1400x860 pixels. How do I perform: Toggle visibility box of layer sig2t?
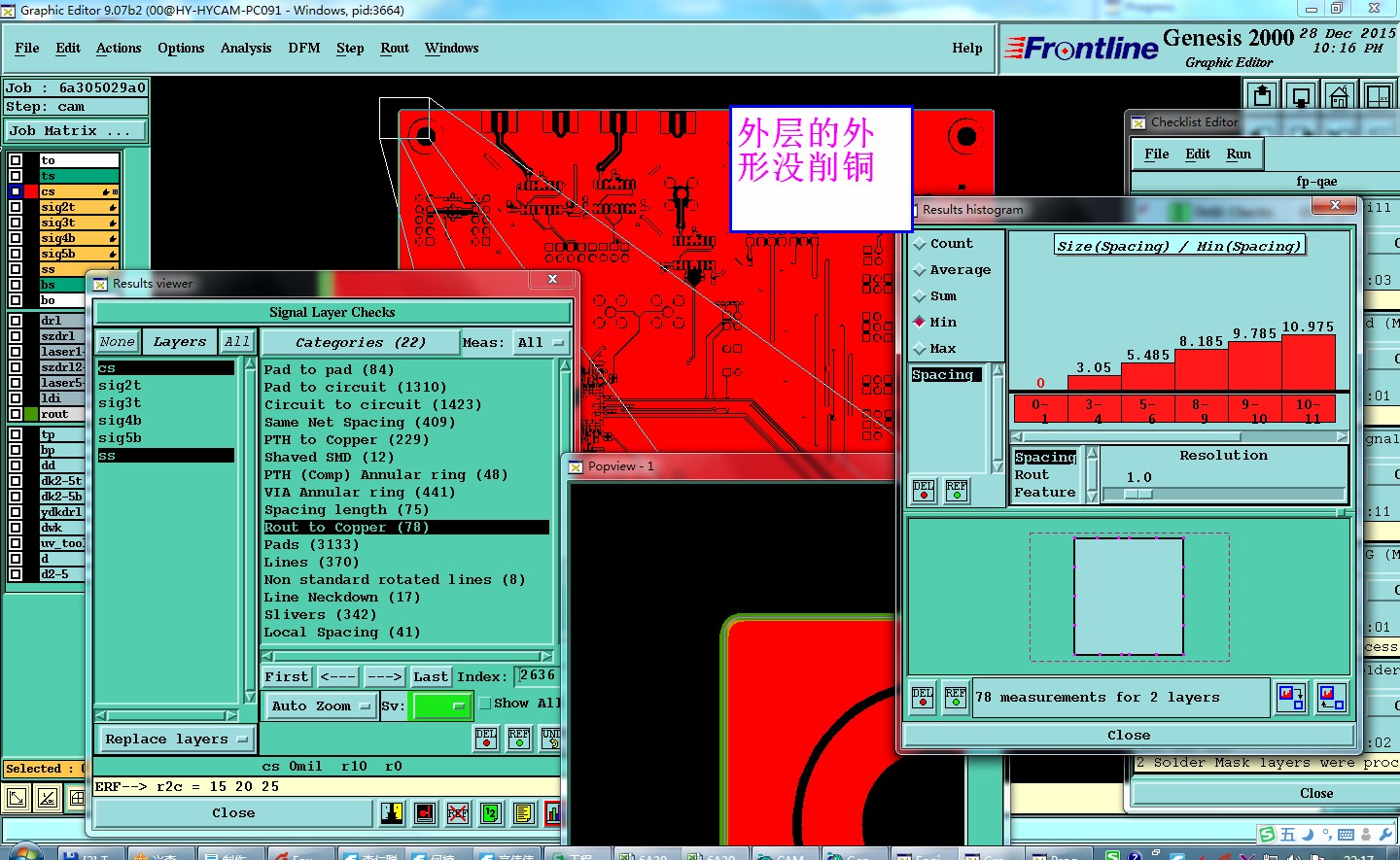click(16, 207)
